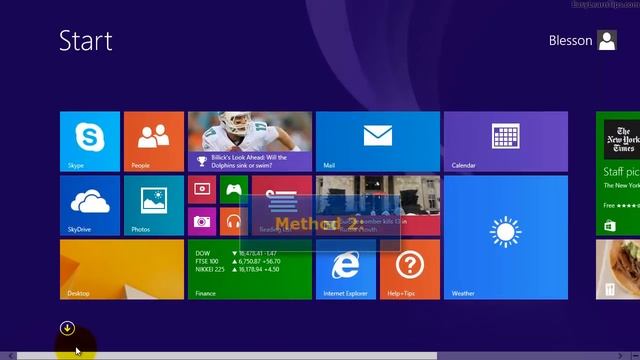Click the all apps down arrow button
The height and width of the screenshot is (360, 640).
point(67,328)
